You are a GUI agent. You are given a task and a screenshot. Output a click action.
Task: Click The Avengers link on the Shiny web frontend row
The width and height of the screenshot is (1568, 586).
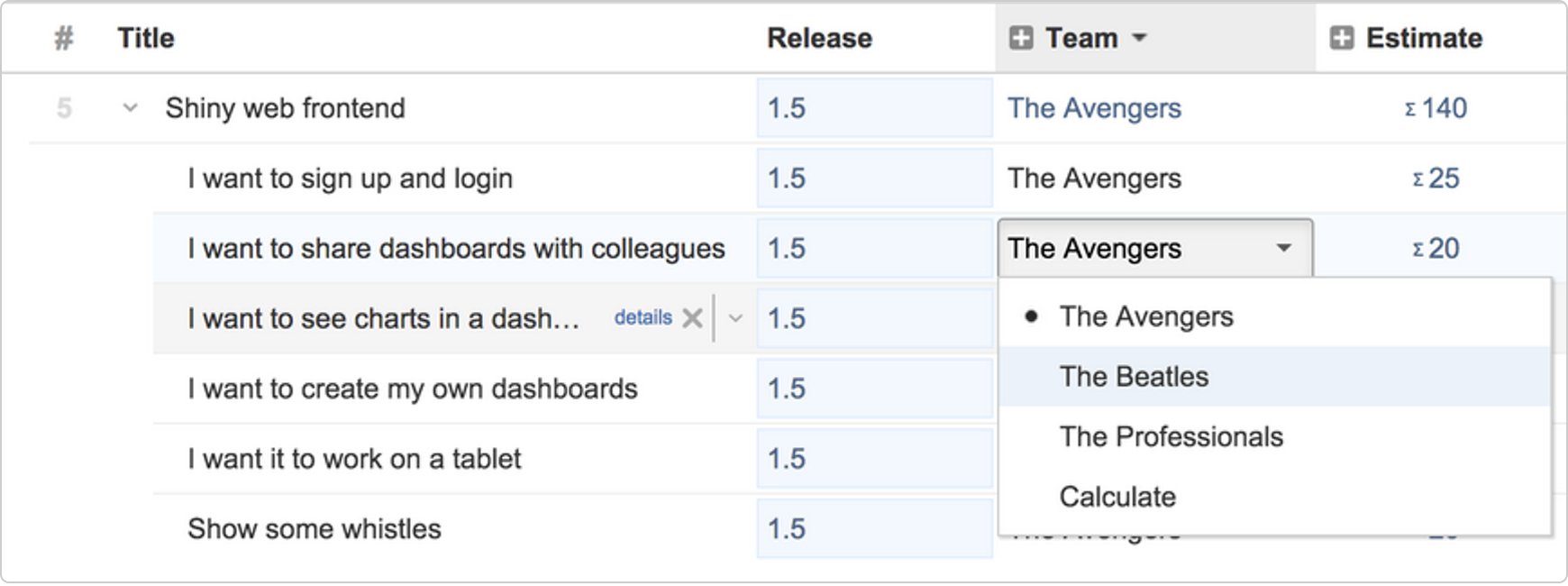[x=1094, y=108]
